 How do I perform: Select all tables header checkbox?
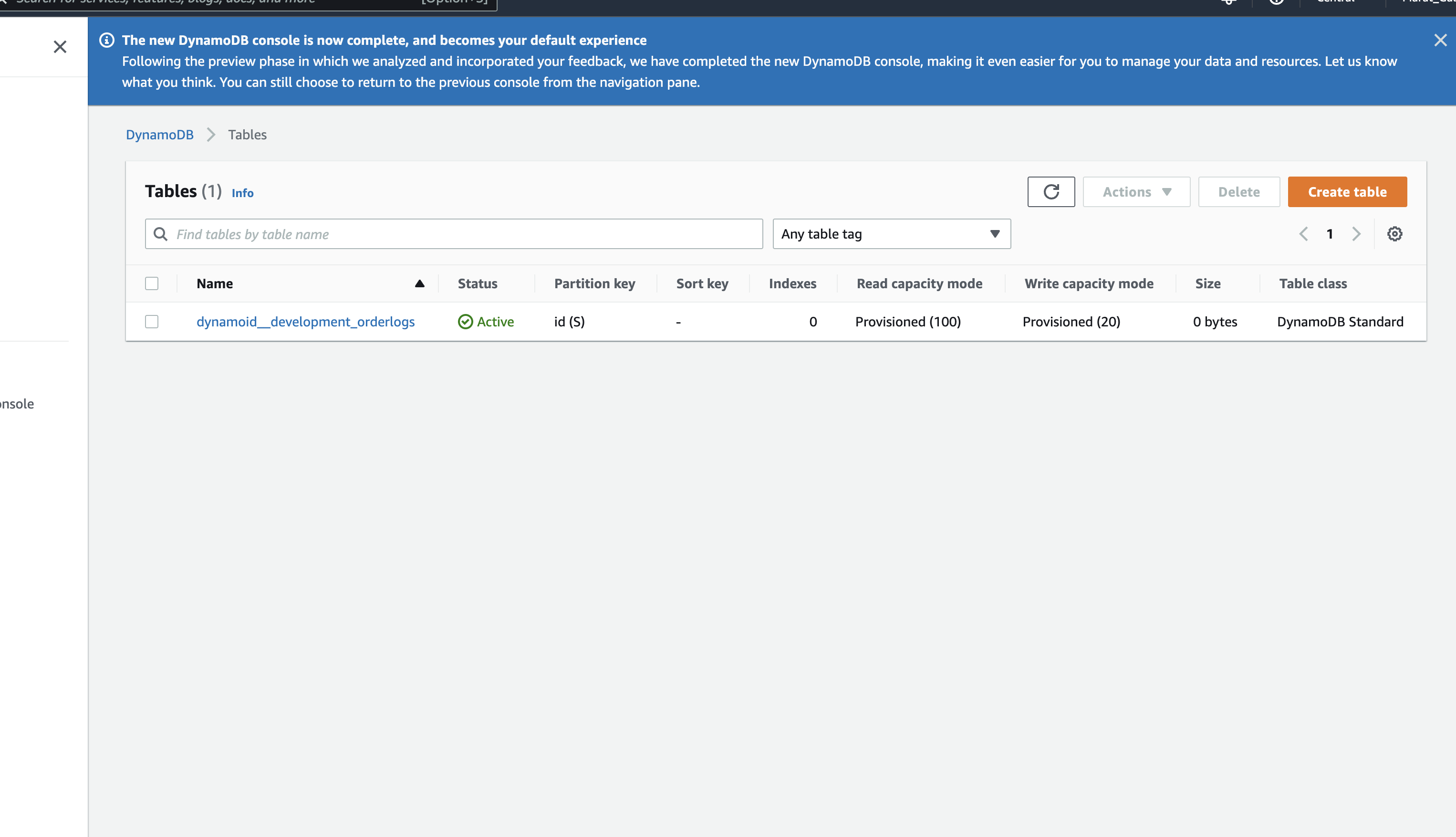coord(152,283)
